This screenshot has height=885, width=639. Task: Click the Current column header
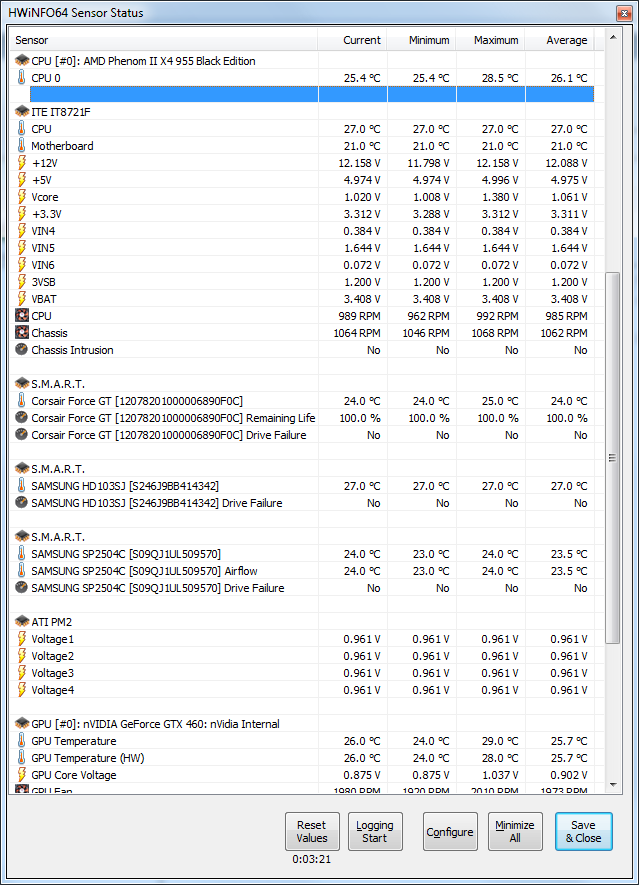point(353,40)
